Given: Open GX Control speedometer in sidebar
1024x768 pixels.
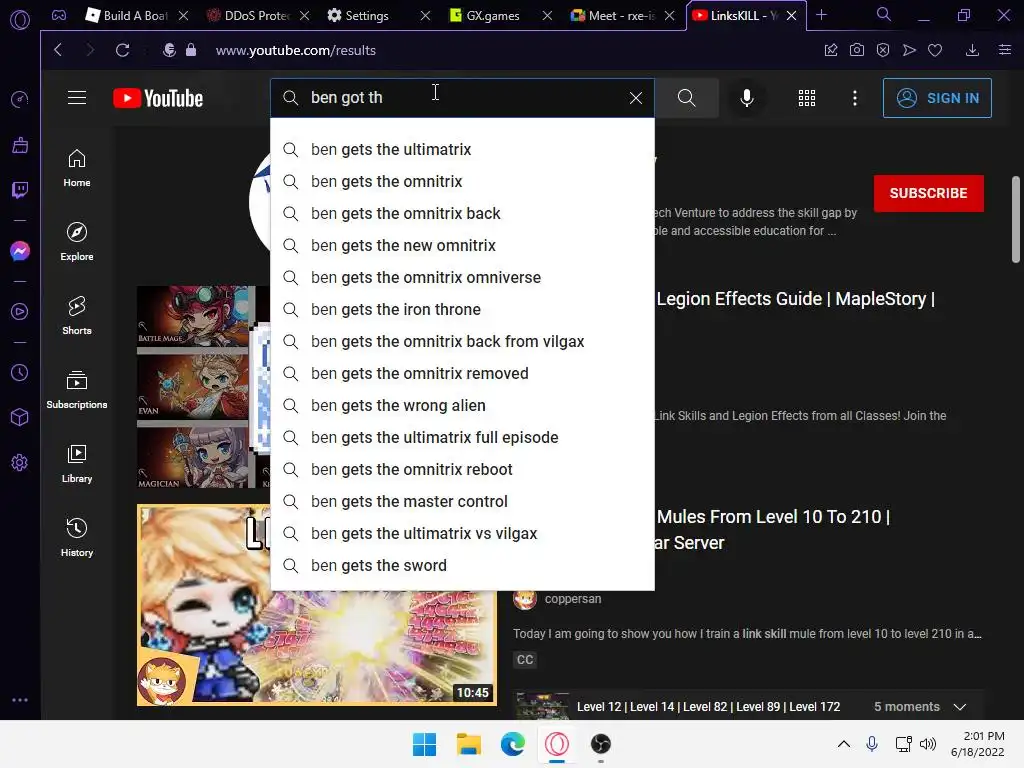Looking at the screenshot, I should (x=20, y=99).
